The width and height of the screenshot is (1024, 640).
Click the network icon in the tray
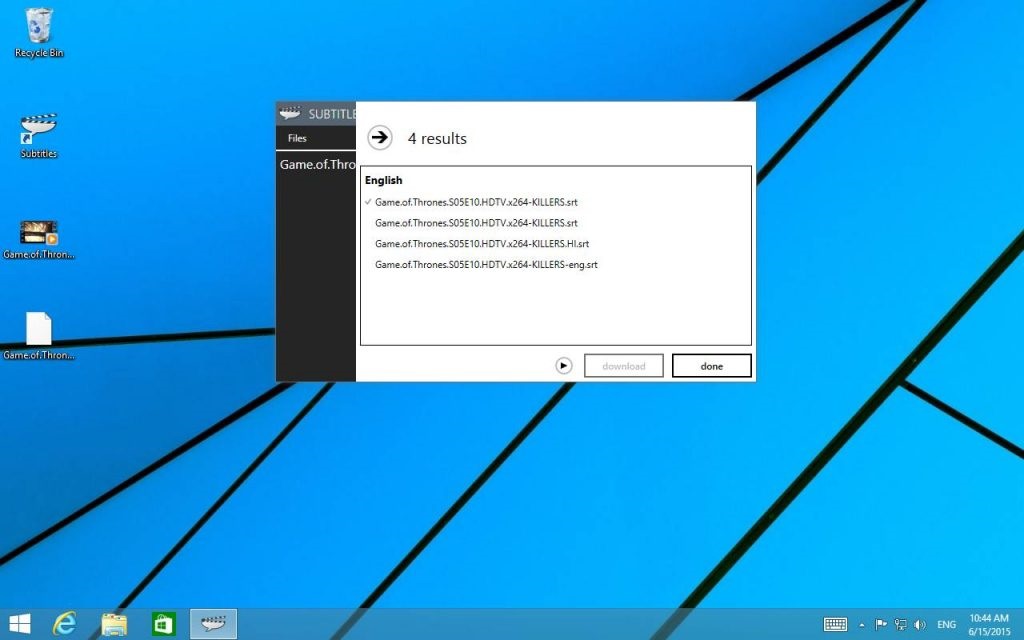pos(900,624)
